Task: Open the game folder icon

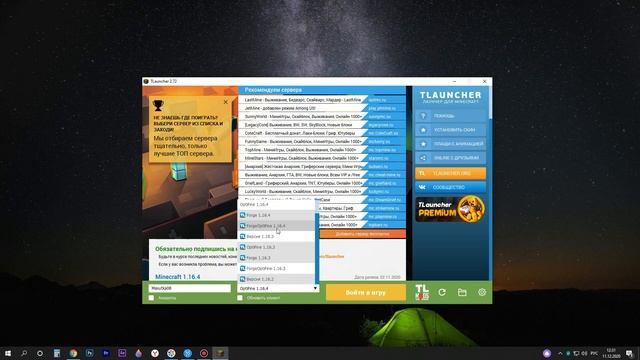Action: (x=462, y=292)
